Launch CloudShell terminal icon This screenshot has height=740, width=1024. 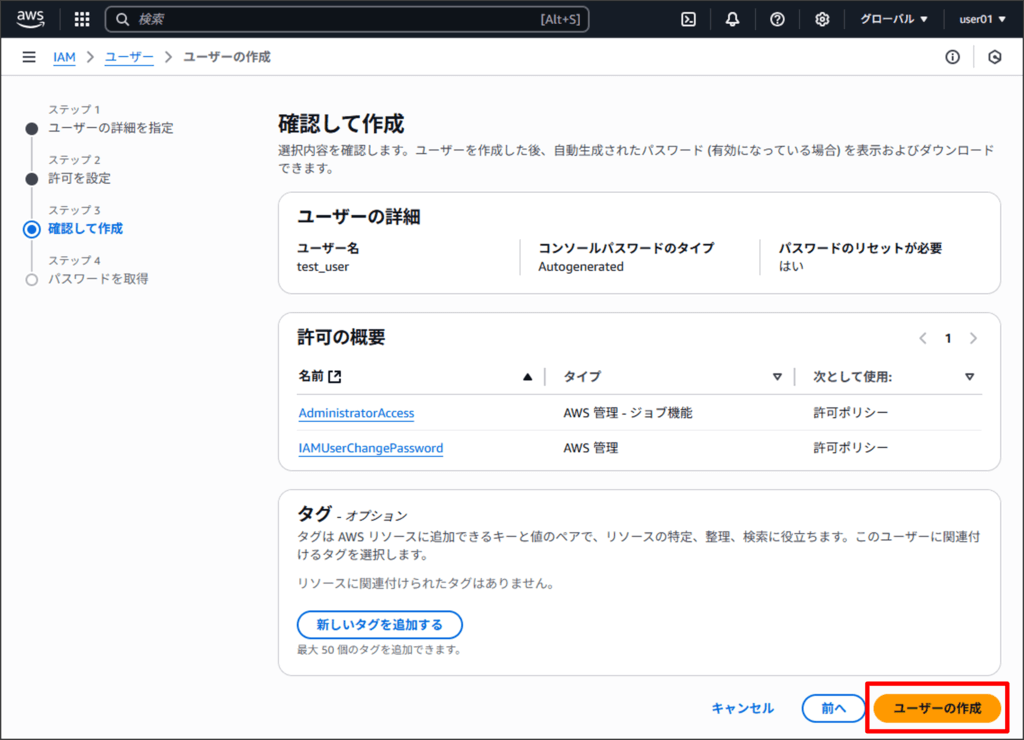click(688, 19)
